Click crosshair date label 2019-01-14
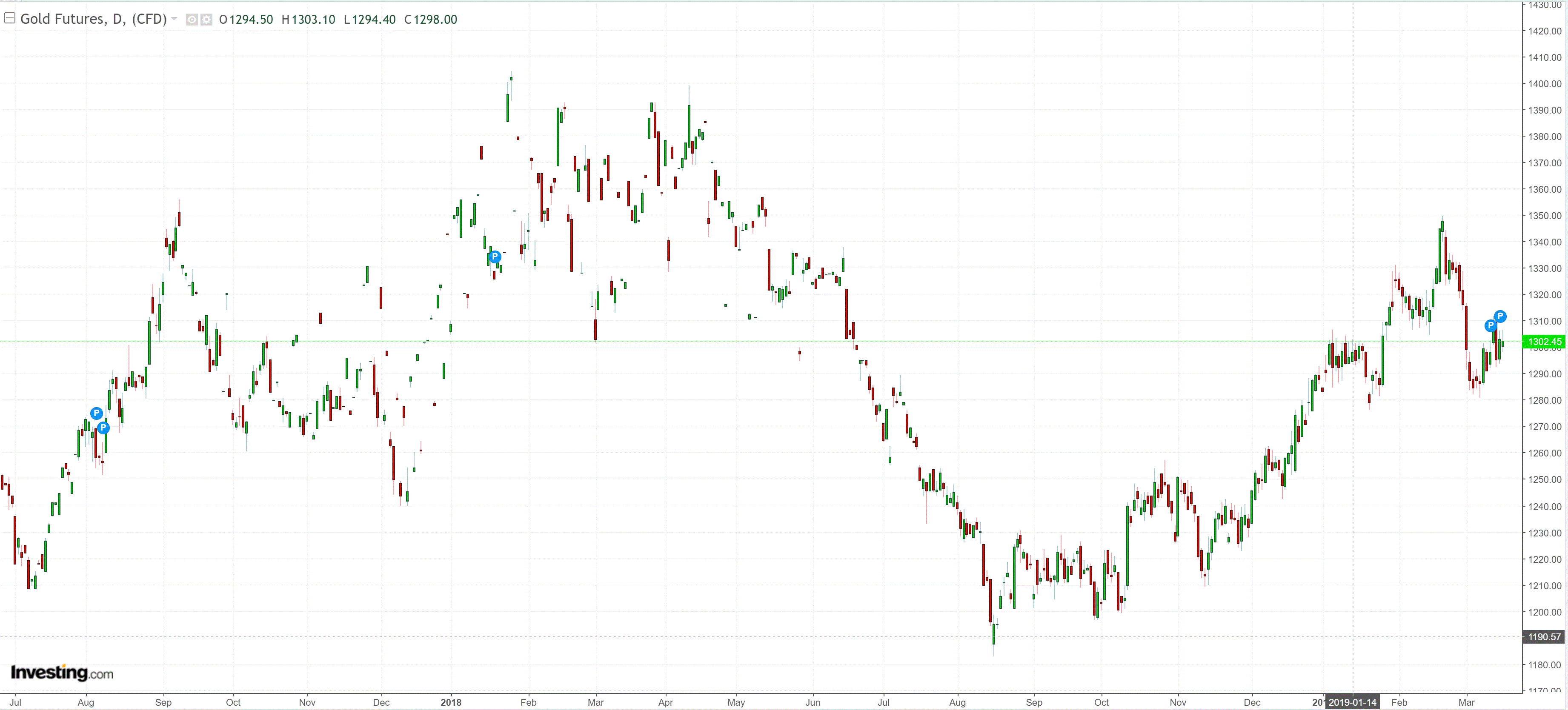The width and height of the screenshot is (1568, 710). pyautogui.click(x=1352, y=702)
